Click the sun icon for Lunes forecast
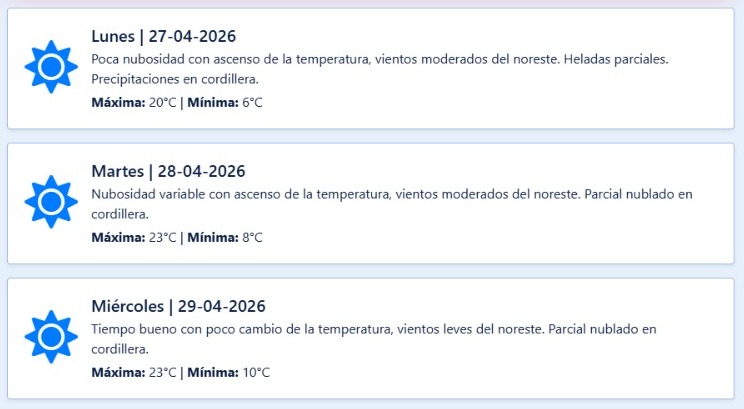This screenshot has height=409, width=744. 50,68
